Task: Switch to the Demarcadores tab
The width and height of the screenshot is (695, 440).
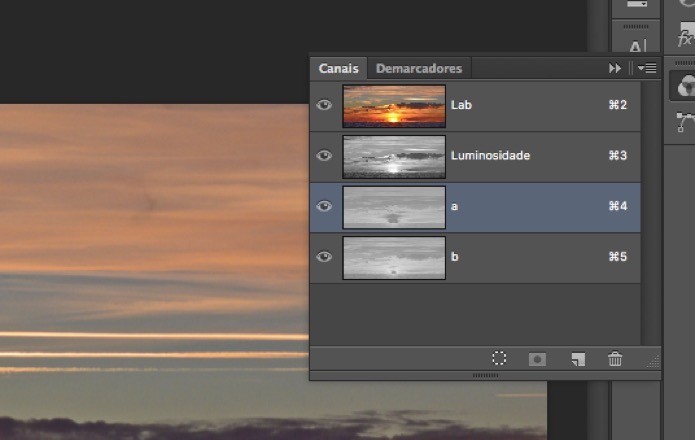Action: (x=419, y=68)
